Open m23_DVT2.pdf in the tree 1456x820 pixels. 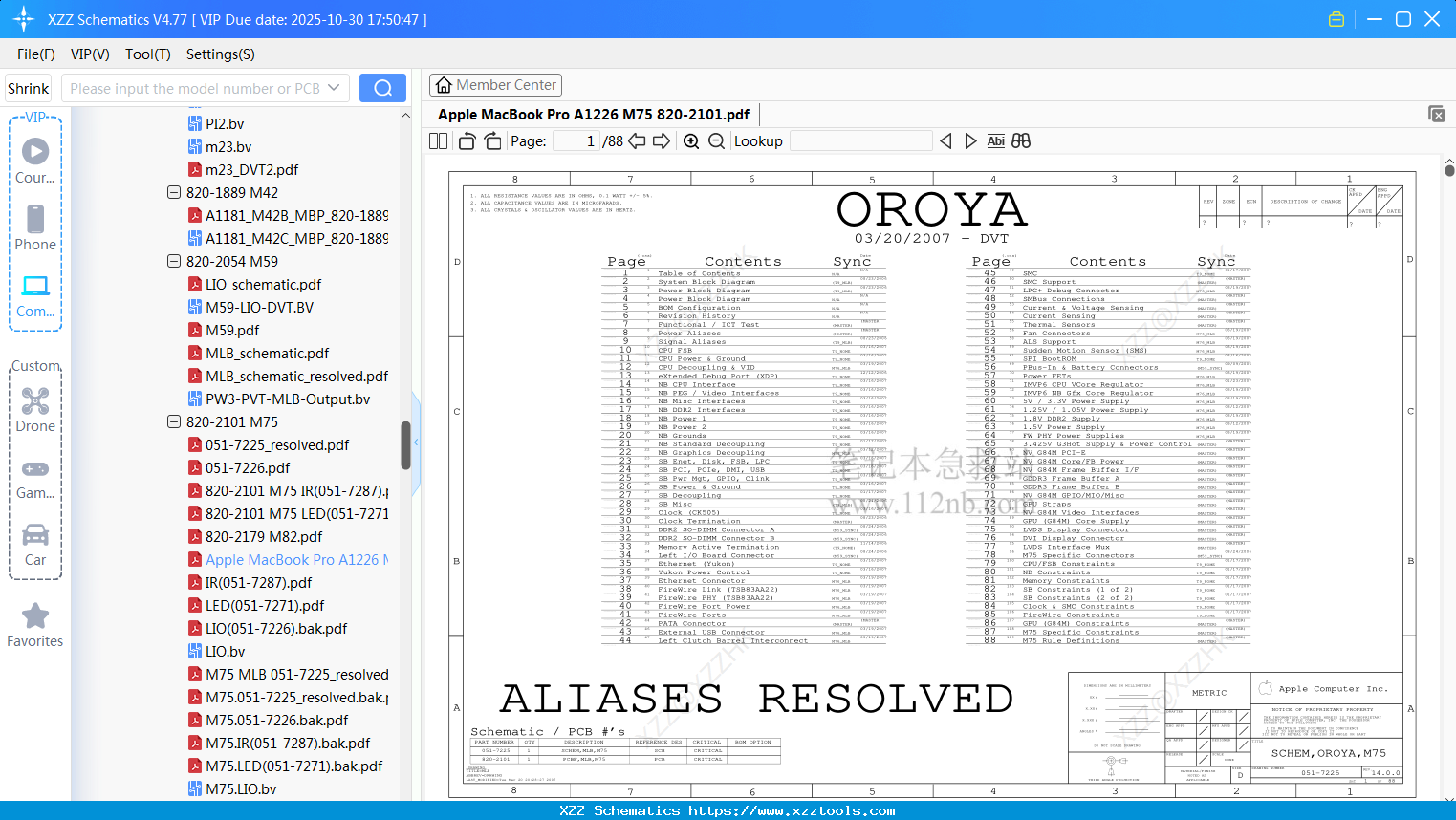click(x=251, y=169)
